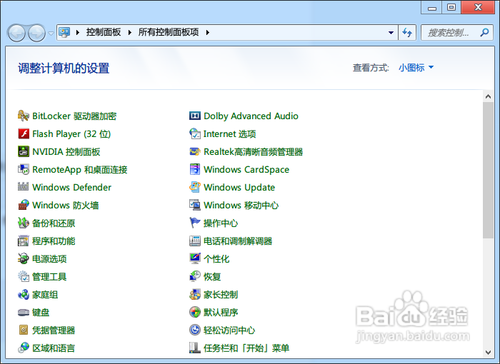Click the 恢复 icon
The width and height of the screenshot is (500, 364).
(195, 277)
